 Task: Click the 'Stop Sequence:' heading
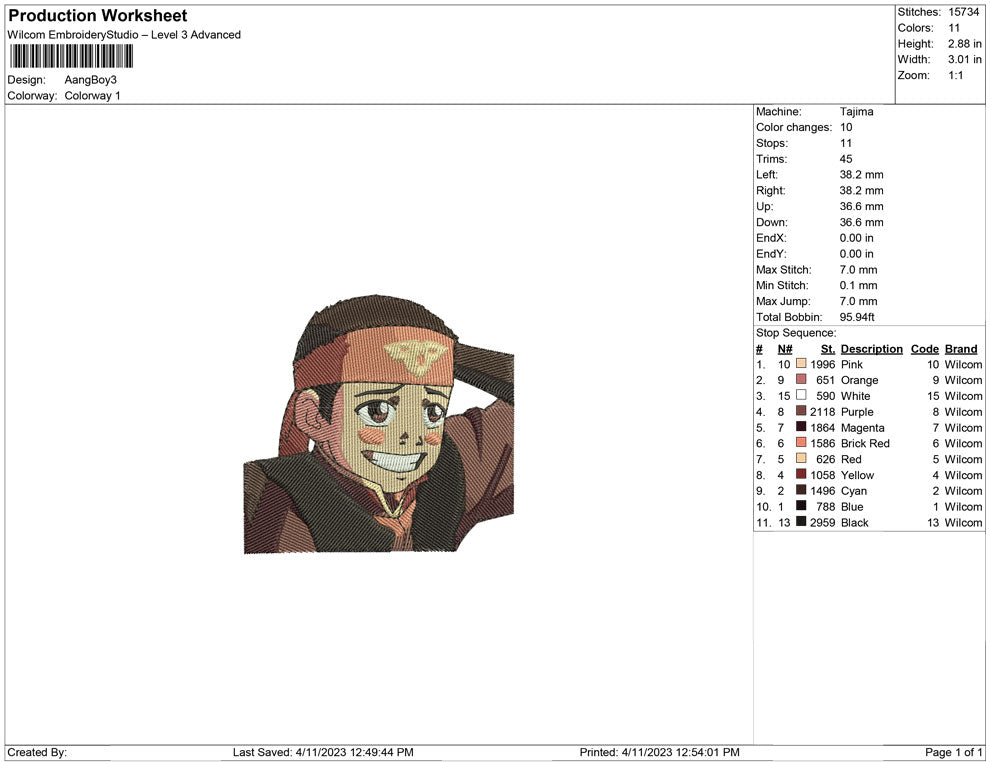[796, 333]
